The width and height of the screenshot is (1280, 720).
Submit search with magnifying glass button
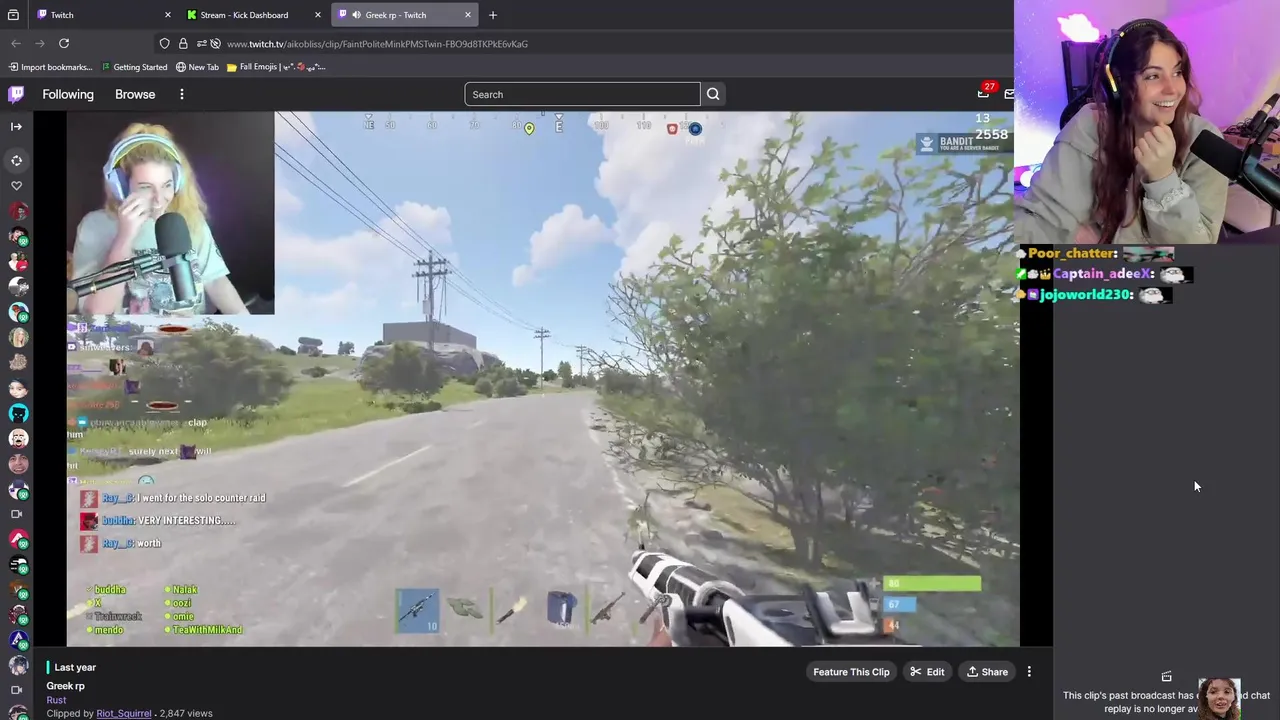(713, 94)
